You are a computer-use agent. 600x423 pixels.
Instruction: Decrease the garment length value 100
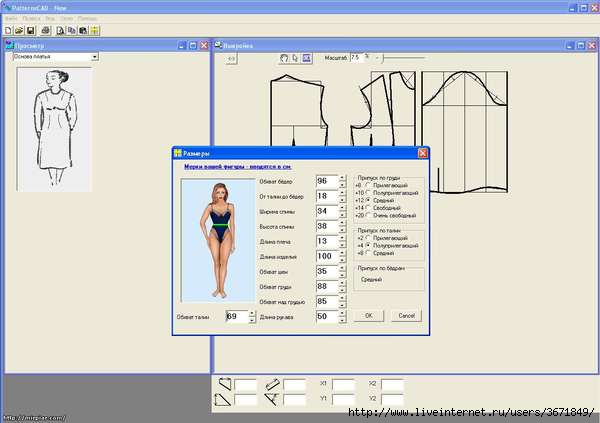[x=342, y=260]
